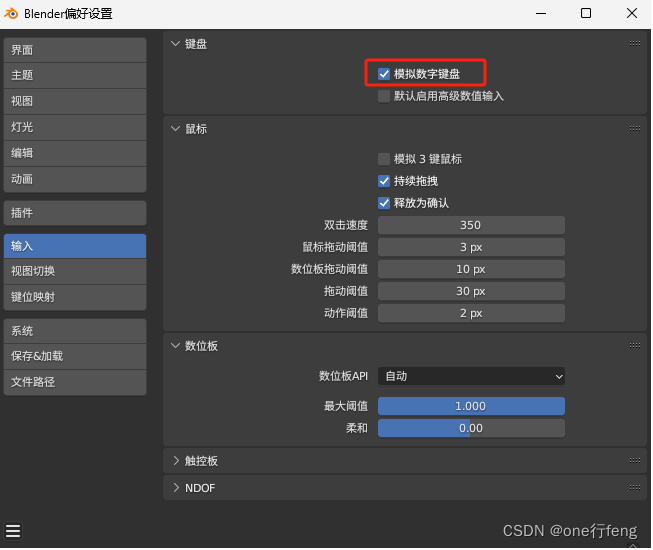
Task: Collapse the 数位板 panel
Action: (176, 346)
